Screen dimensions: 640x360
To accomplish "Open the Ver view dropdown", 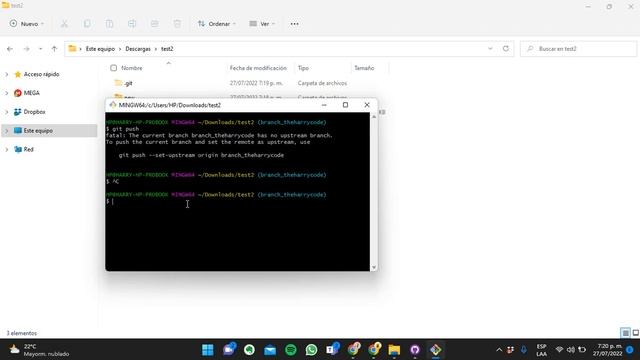I will (262, 24).
